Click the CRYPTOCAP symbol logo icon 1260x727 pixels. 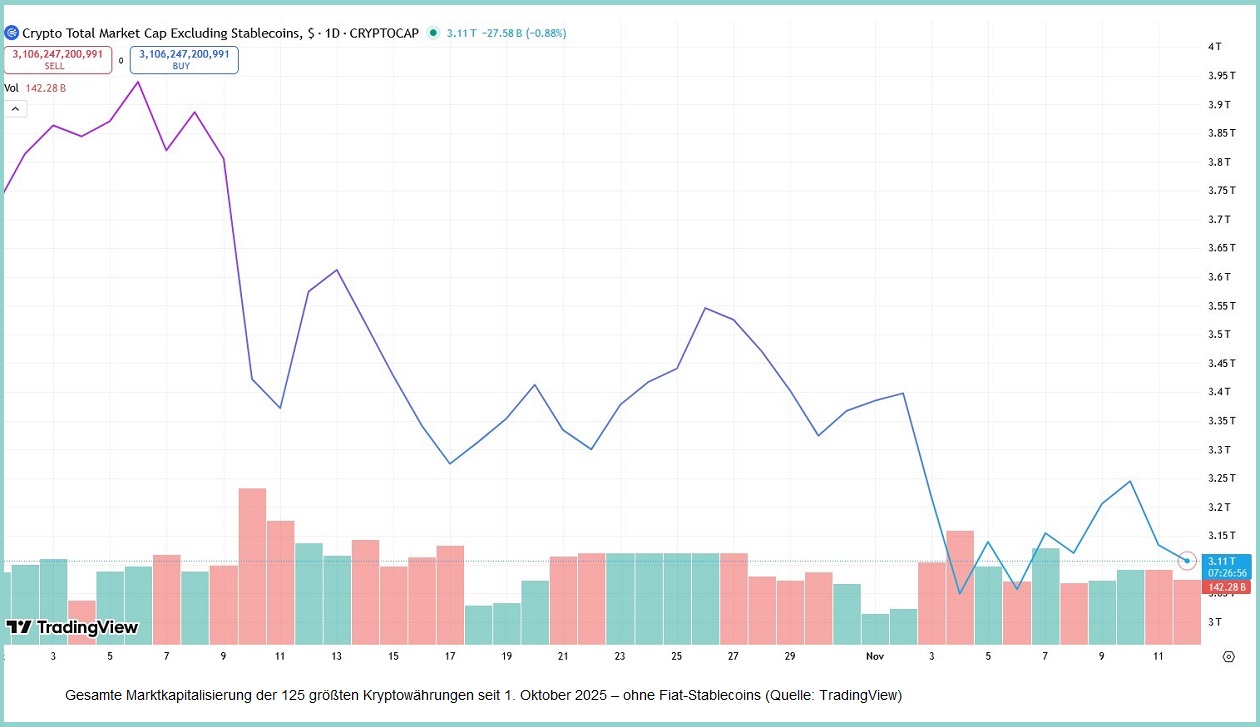(x=11, y=33)
